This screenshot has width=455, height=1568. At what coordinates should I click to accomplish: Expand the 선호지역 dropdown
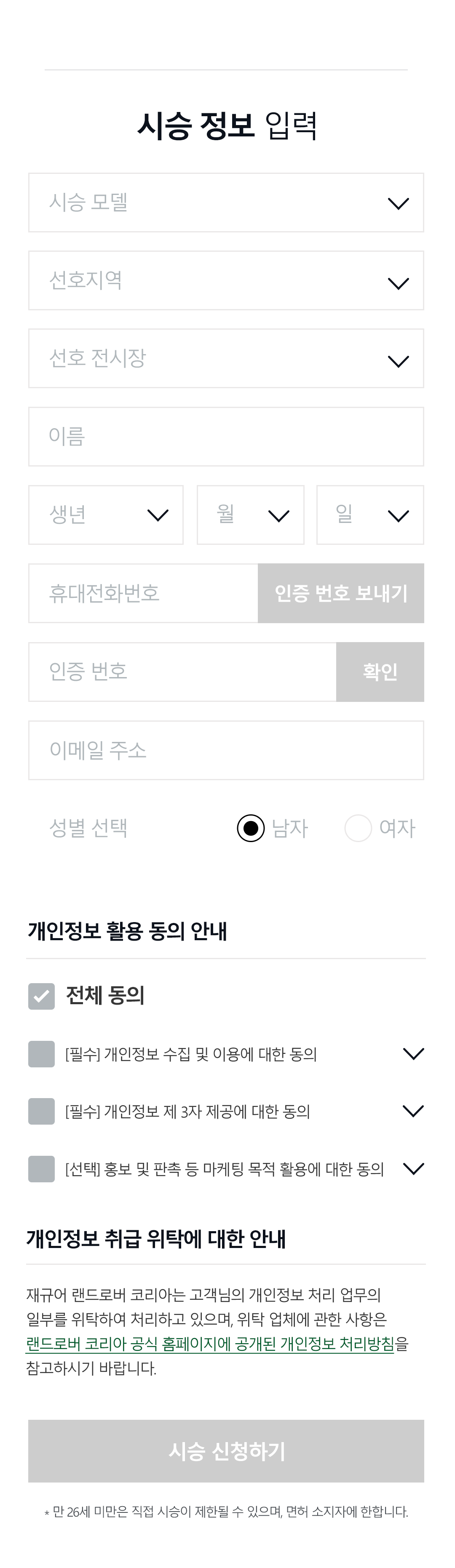click(x=226, y=280)
